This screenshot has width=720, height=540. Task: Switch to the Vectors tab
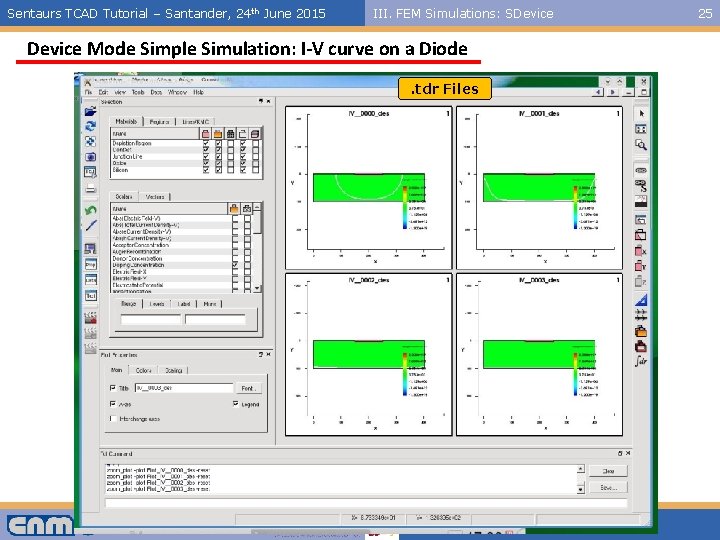pyautogui.click(x=155, y=197)
